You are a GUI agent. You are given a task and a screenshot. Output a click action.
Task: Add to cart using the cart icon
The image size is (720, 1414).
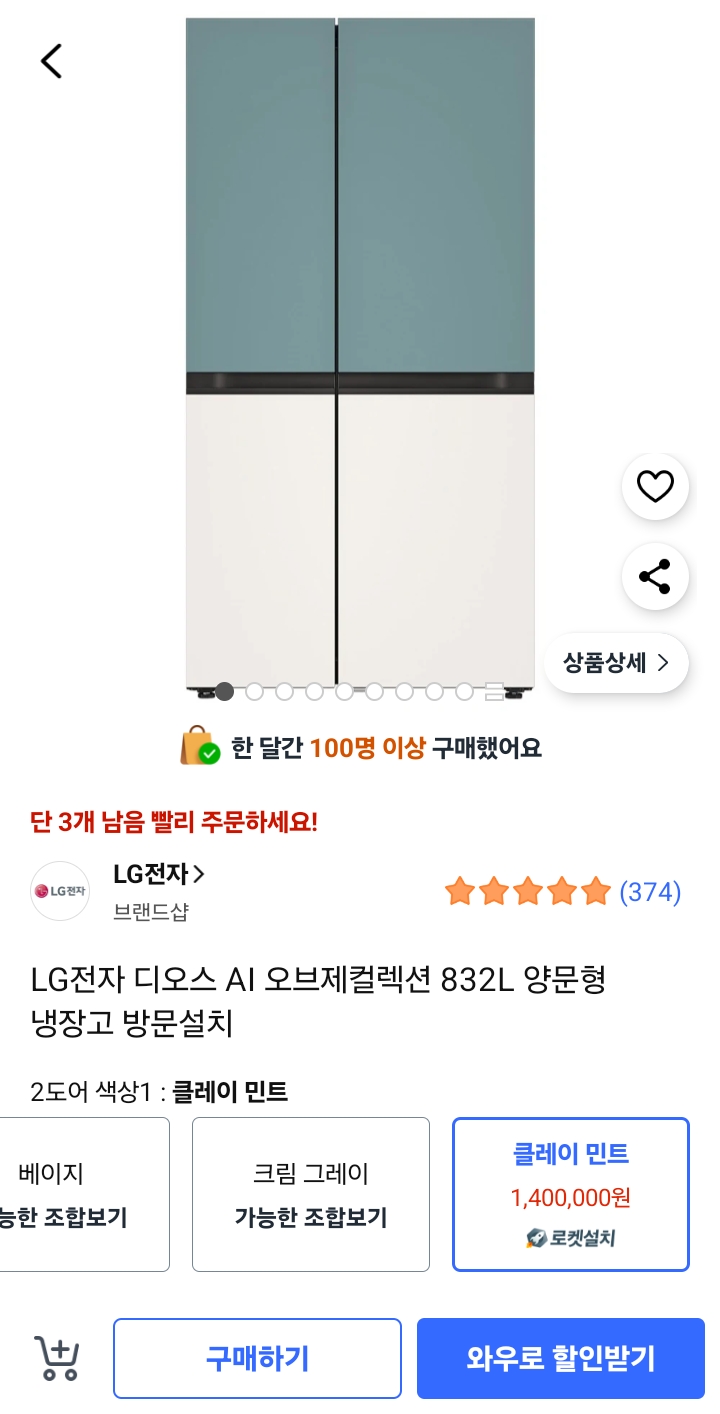tap(57, 1358)
